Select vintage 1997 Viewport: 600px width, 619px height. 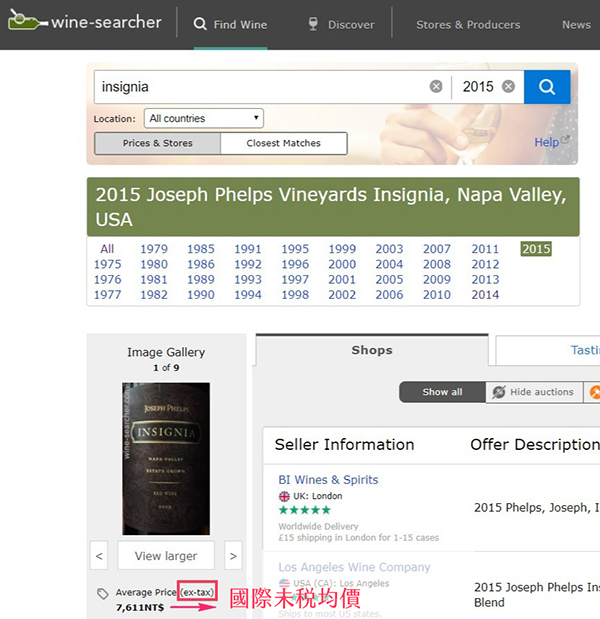tap(295, 279)
